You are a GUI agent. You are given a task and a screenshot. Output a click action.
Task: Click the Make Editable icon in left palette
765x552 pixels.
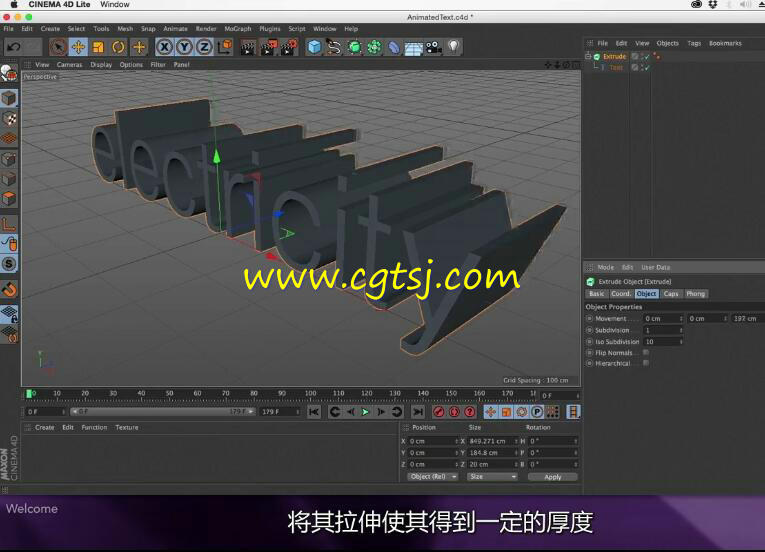click(x=9, y=74)
